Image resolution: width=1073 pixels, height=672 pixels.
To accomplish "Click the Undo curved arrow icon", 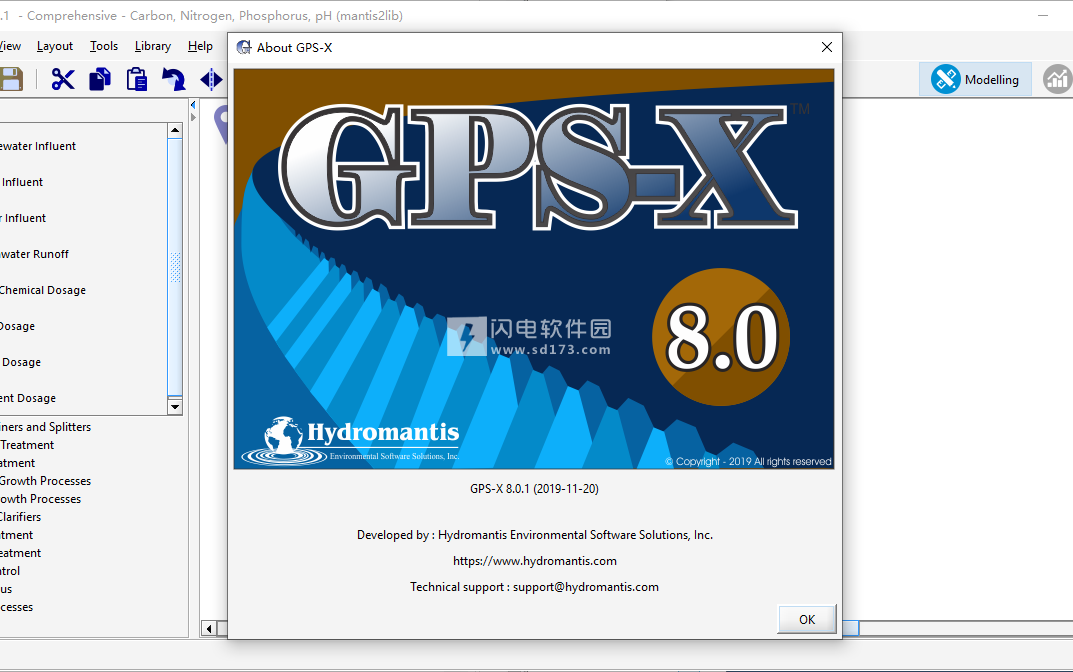I will point(174,79).
